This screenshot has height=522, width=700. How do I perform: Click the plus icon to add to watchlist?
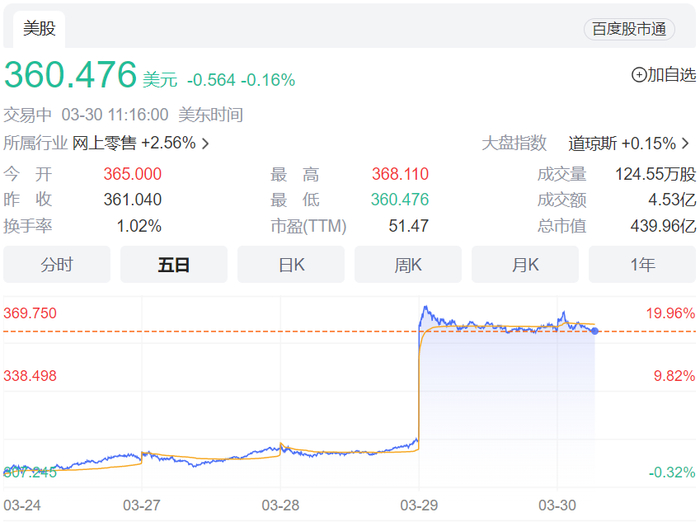639,75
